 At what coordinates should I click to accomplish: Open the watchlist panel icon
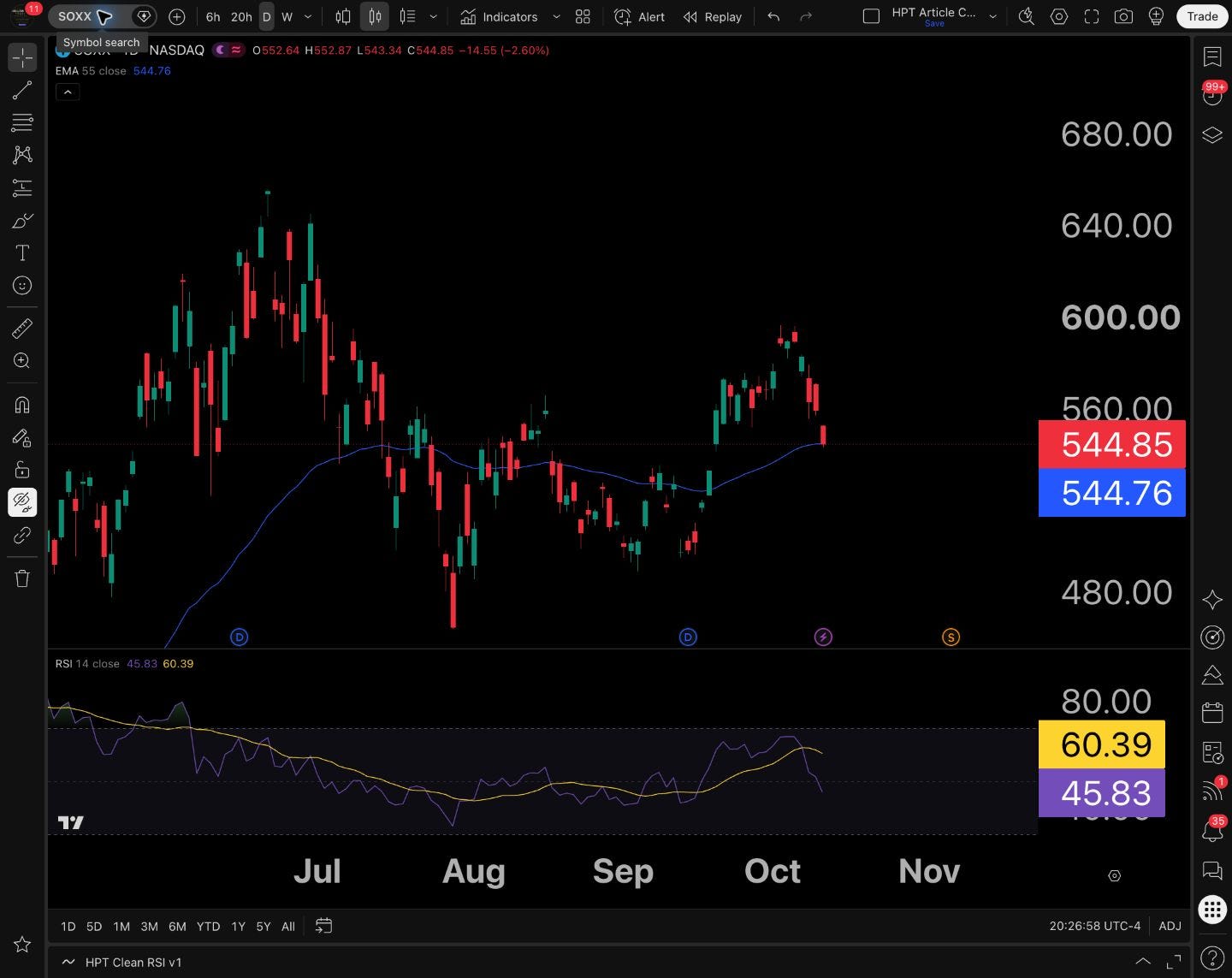(1212, 56)
